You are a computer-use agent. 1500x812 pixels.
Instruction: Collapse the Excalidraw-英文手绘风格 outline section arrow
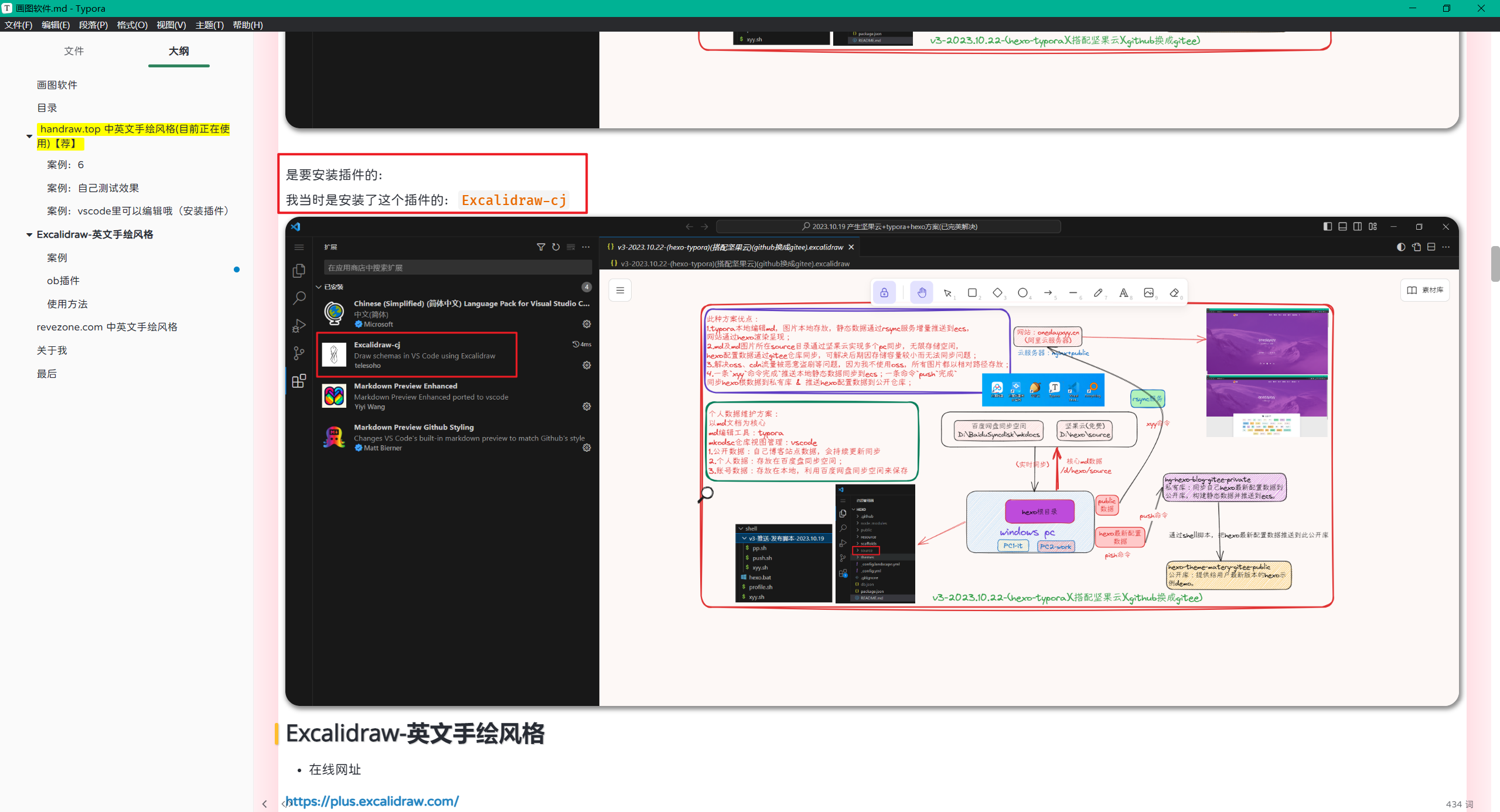click(29, 234)
